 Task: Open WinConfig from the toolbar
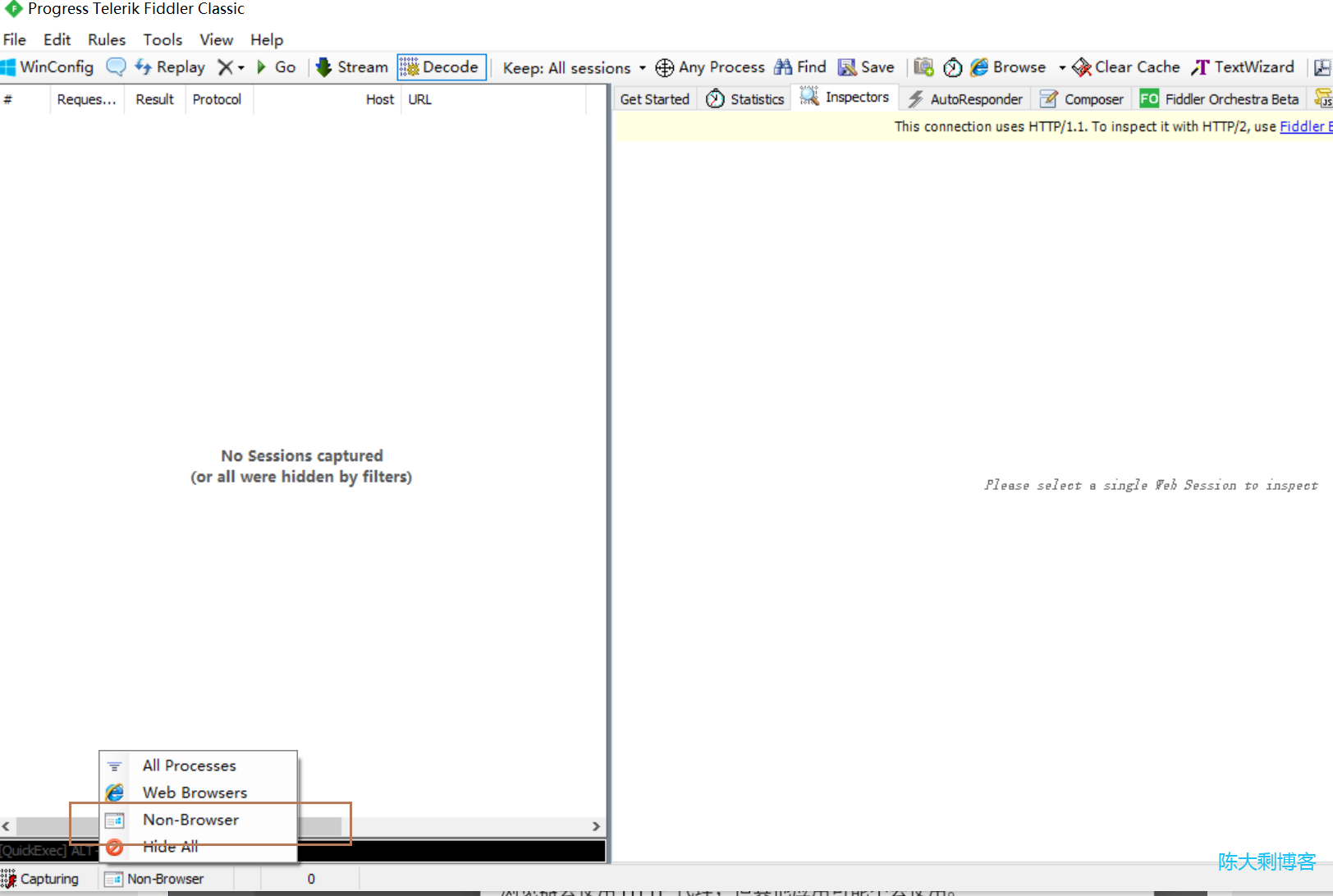[x=48, y=67]
